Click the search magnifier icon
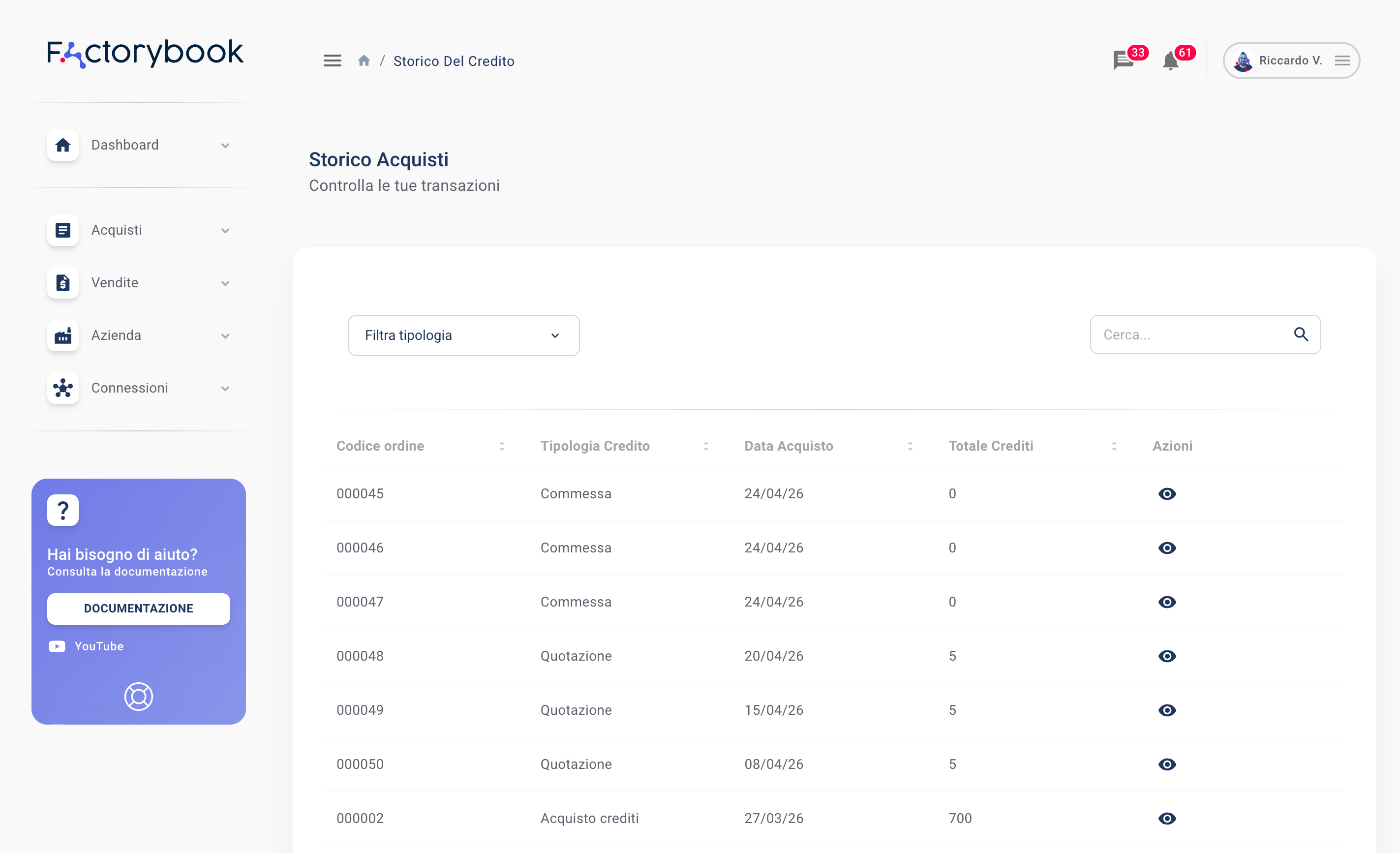The width and height of the screenshot is (1400, 853). [1301, 335]
